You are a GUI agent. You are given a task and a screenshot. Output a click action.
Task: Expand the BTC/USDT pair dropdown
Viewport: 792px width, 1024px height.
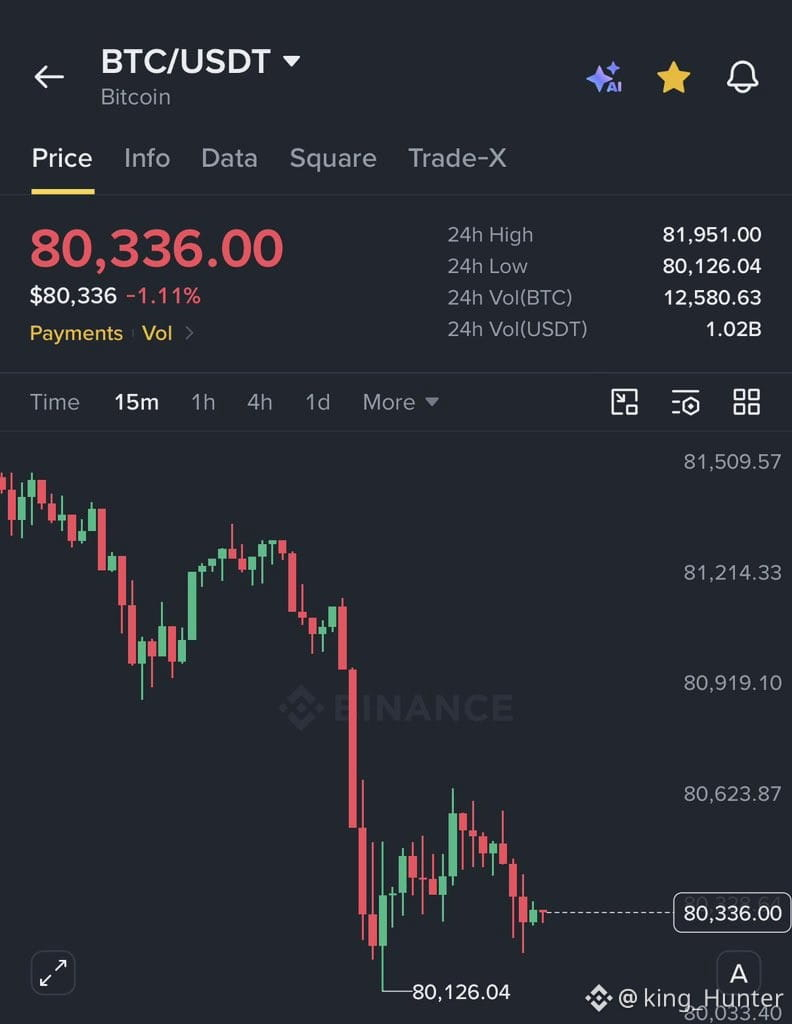coord(291,61)
